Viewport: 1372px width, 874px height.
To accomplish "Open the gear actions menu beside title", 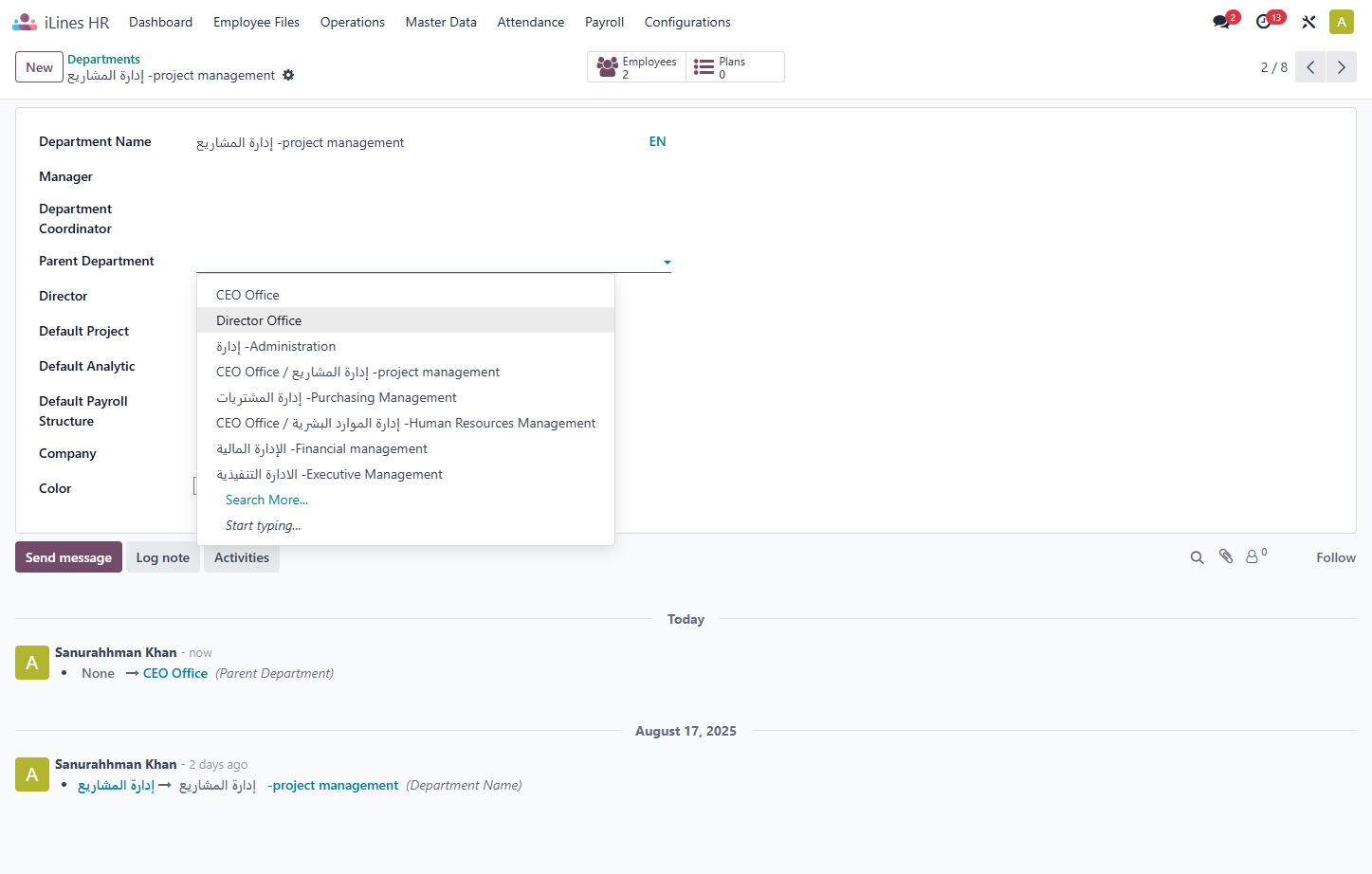I will [x=288, y=75].
